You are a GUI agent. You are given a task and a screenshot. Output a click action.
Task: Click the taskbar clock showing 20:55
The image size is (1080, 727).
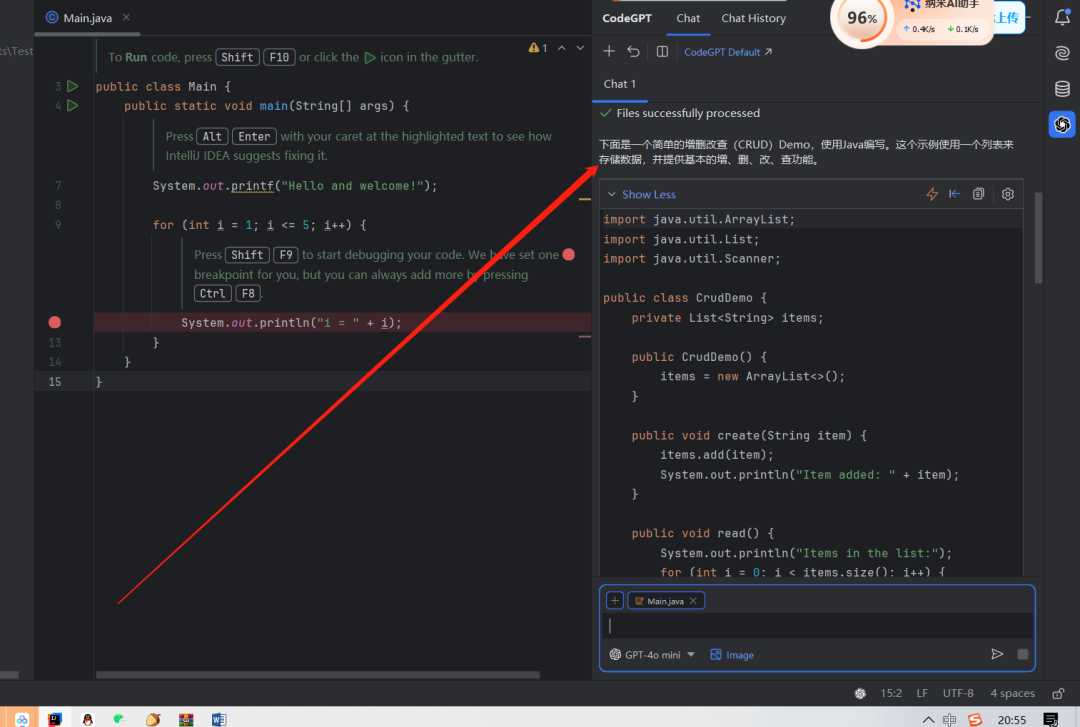[x=1011, y=719]
